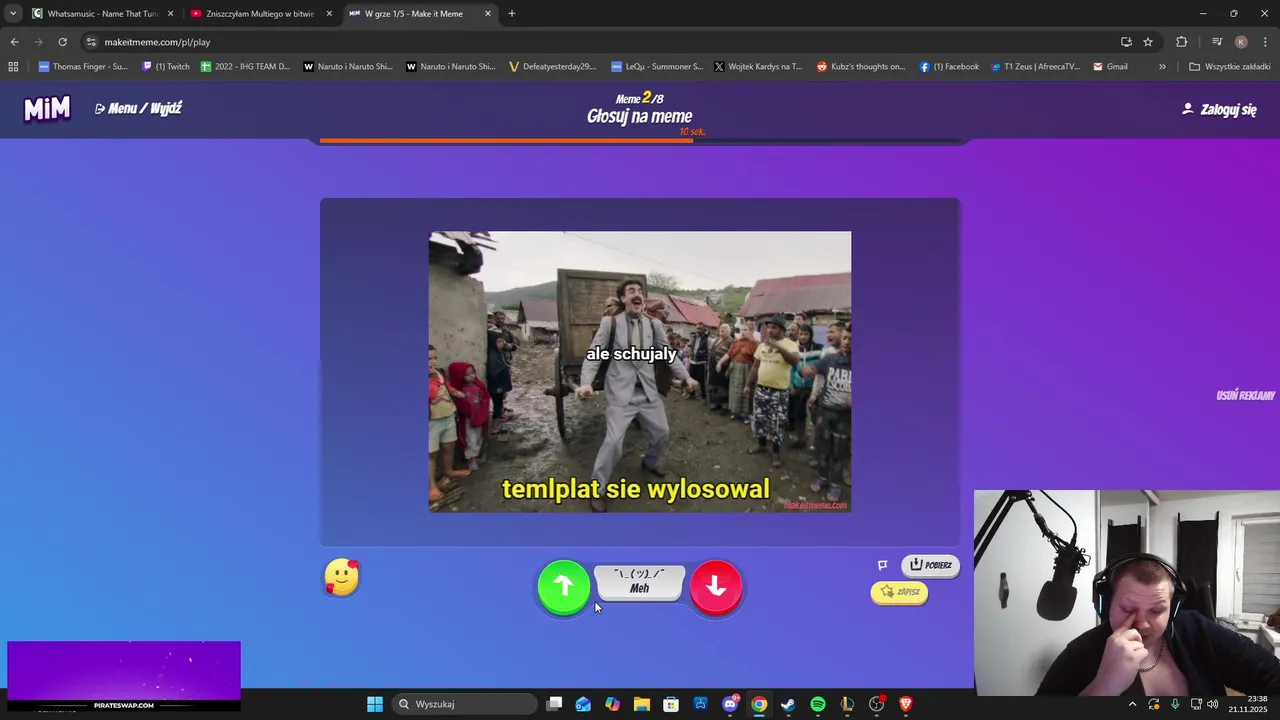Open the emoji reaction smiley
1280x720 pixels.
click(342, 578)
